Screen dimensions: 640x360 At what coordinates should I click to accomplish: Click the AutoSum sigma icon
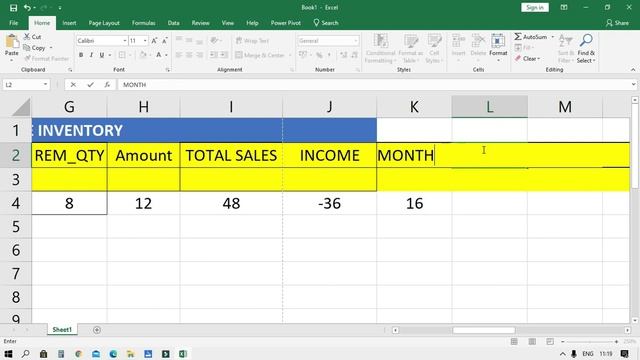coord(518,36)
